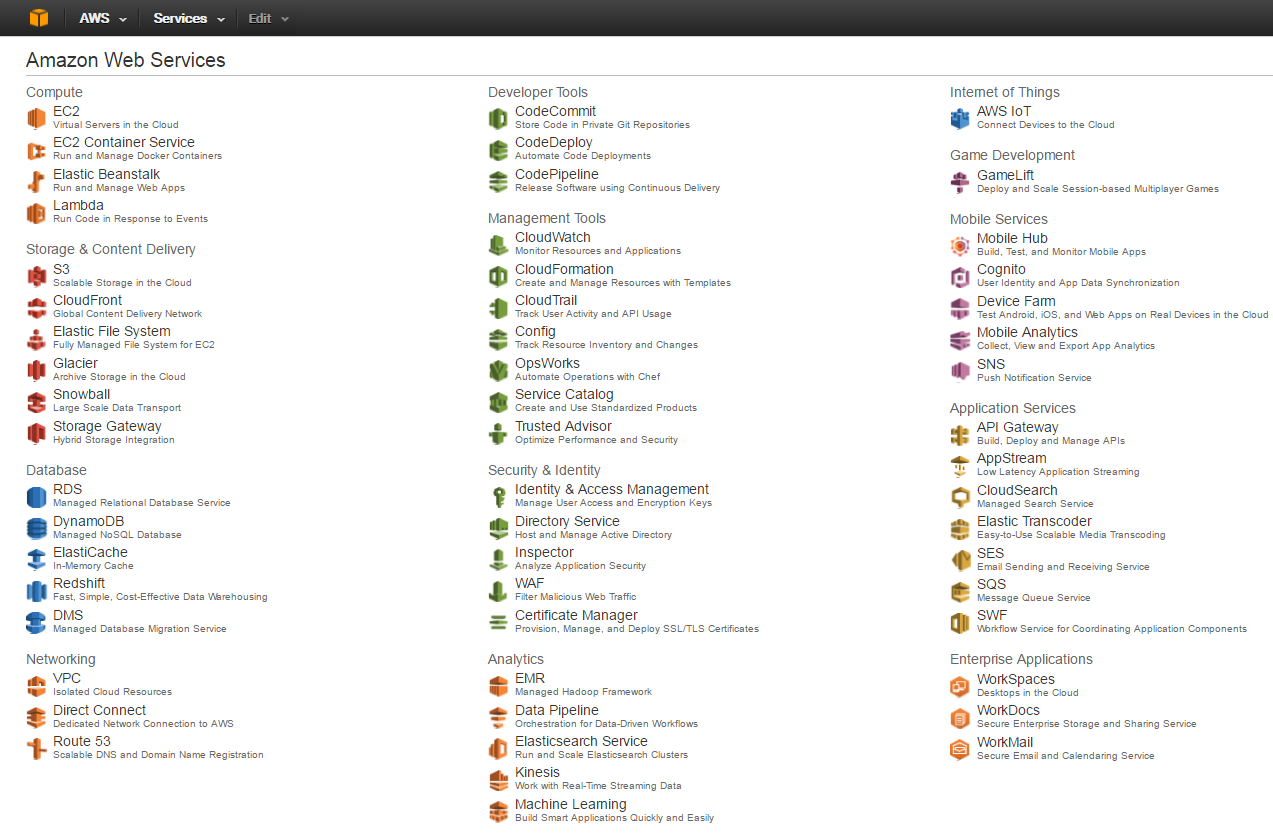This screenshot has height=833, width=1273.
Task: Open the AWS dropdown menu
Action: (104, 18)
